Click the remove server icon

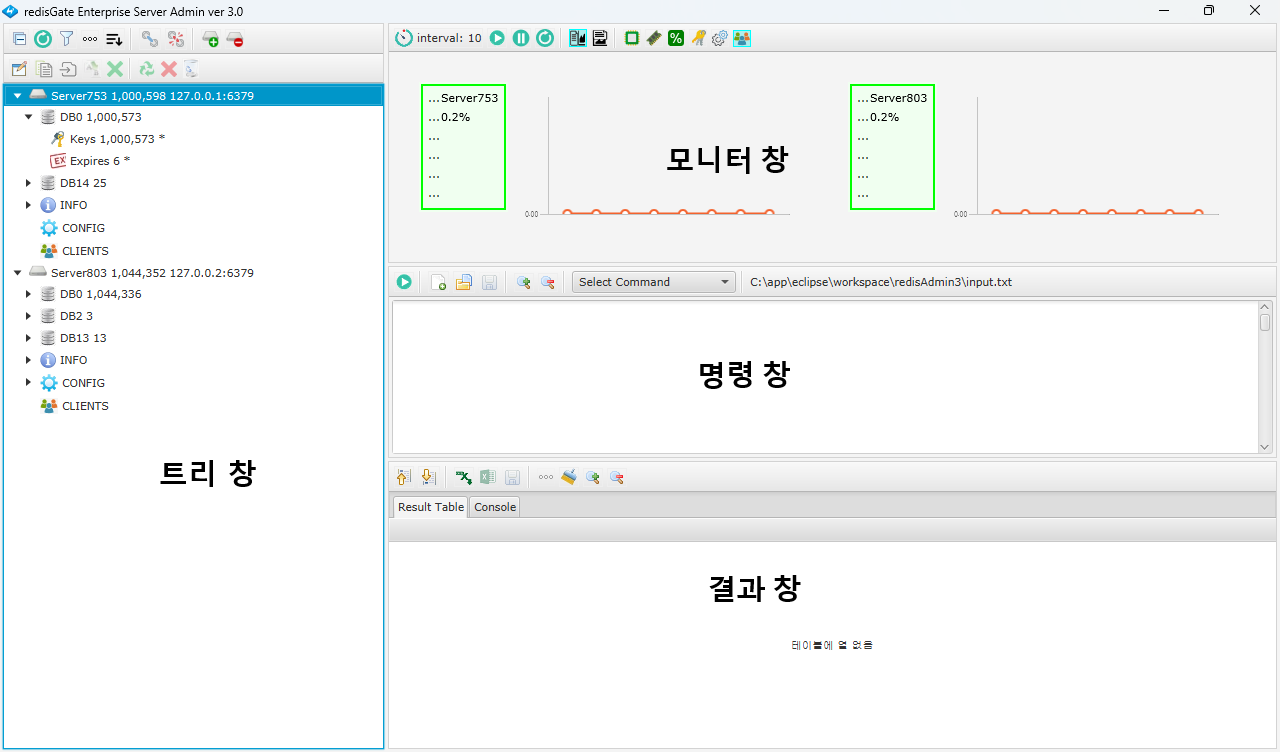pyautogui.click(x=235, y=39)
